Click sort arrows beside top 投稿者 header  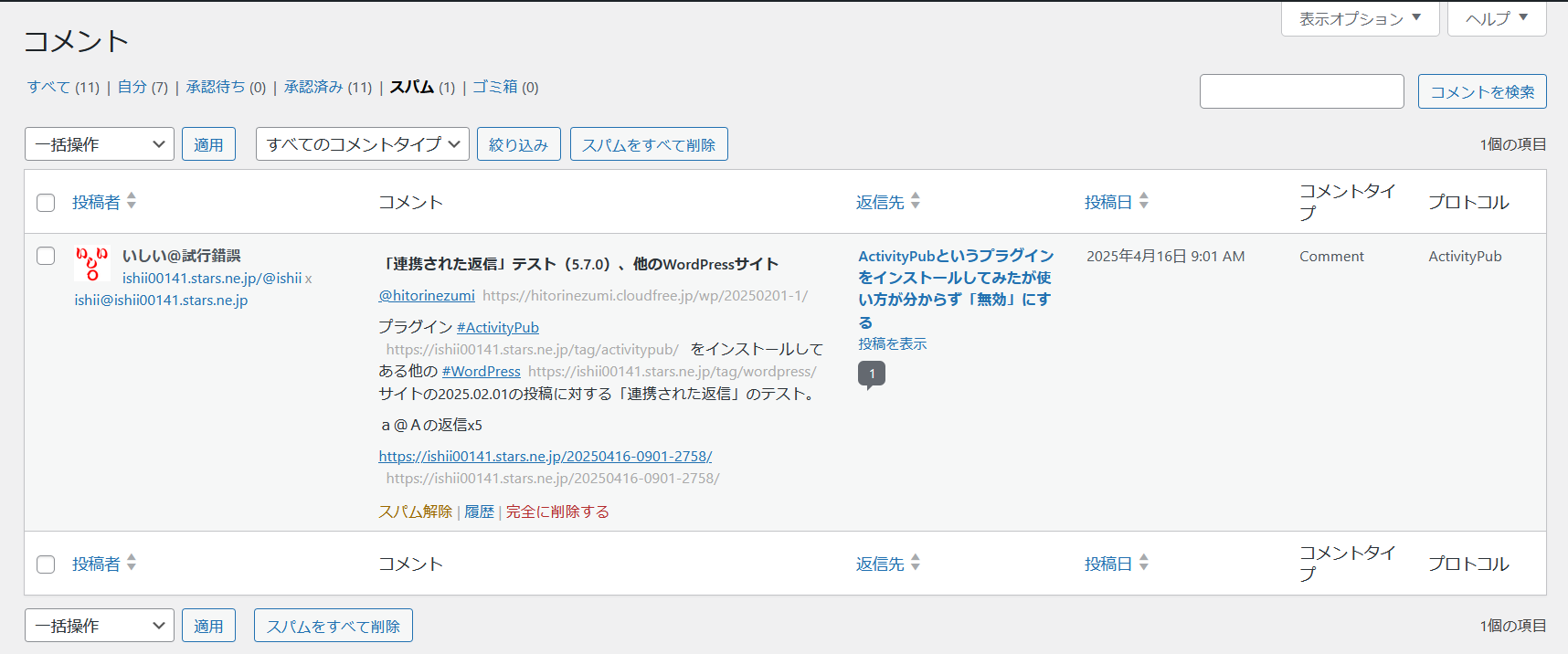(x=132, y=201)
